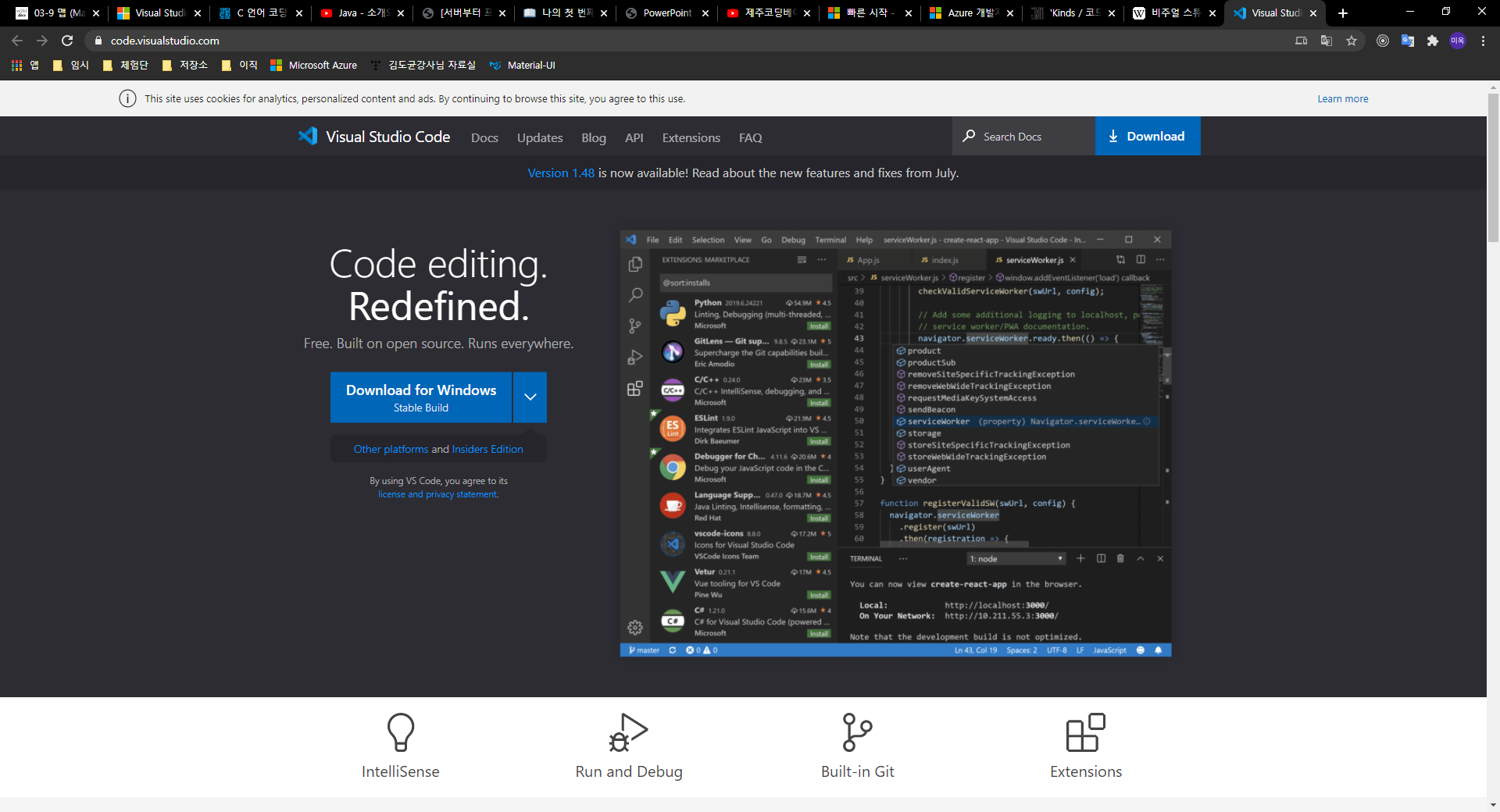Click the Visual Studio Code logo
The width and height of the screenshot is (1500, 812).
[374, 137]
